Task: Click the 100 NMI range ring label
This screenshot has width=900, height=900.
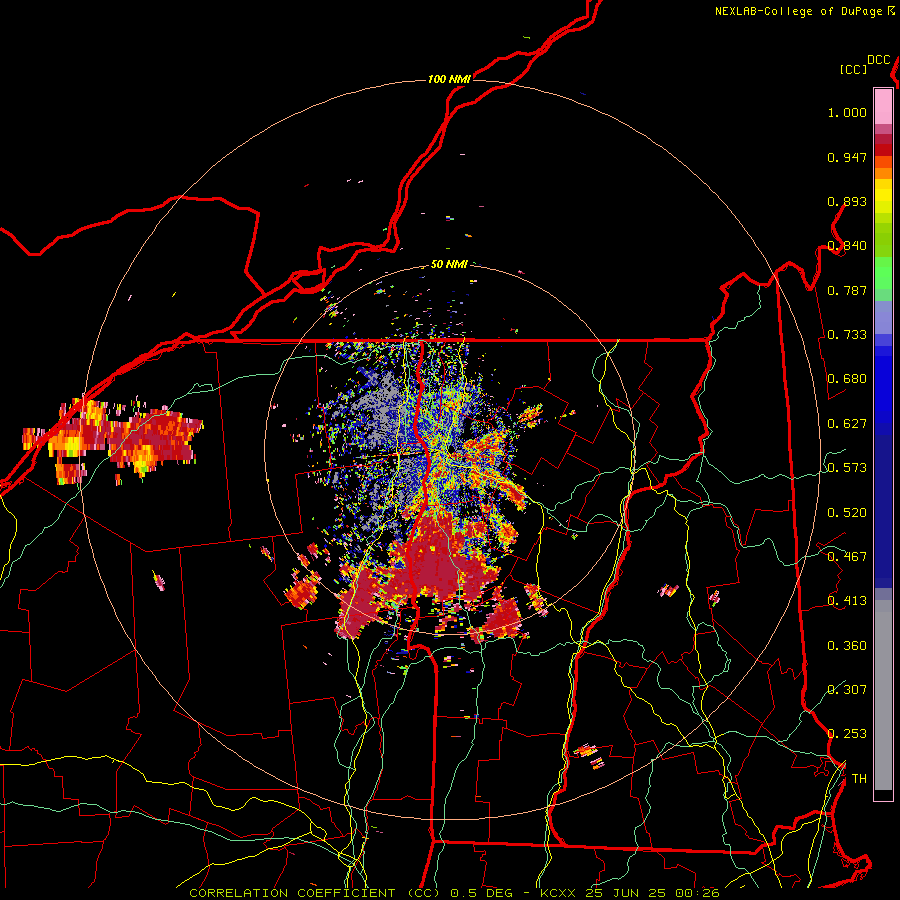Action: [449, 79]
